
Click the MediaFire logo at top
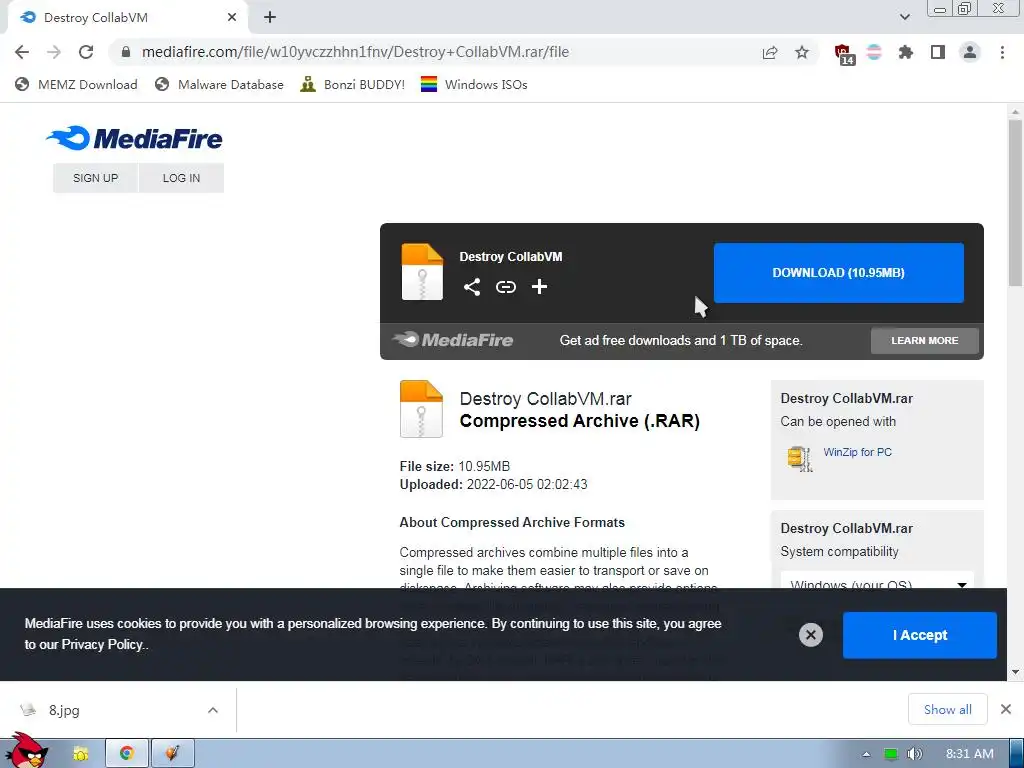pos(134,138)
